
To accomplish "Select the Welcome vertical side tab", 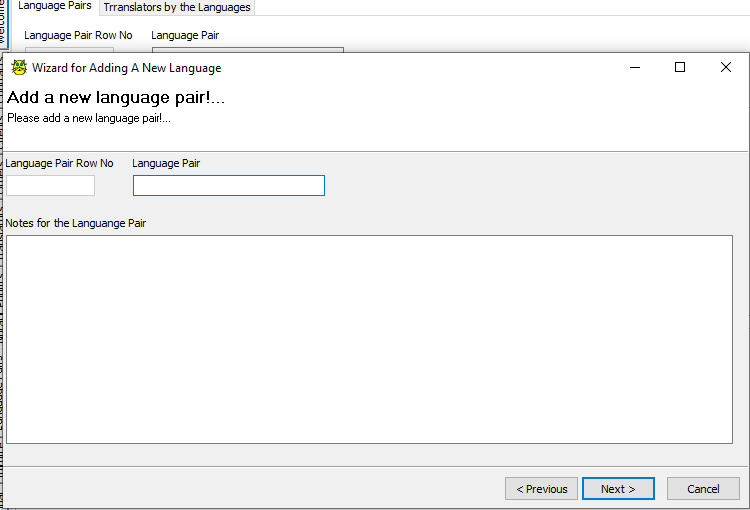I will (x=3, y=22).
